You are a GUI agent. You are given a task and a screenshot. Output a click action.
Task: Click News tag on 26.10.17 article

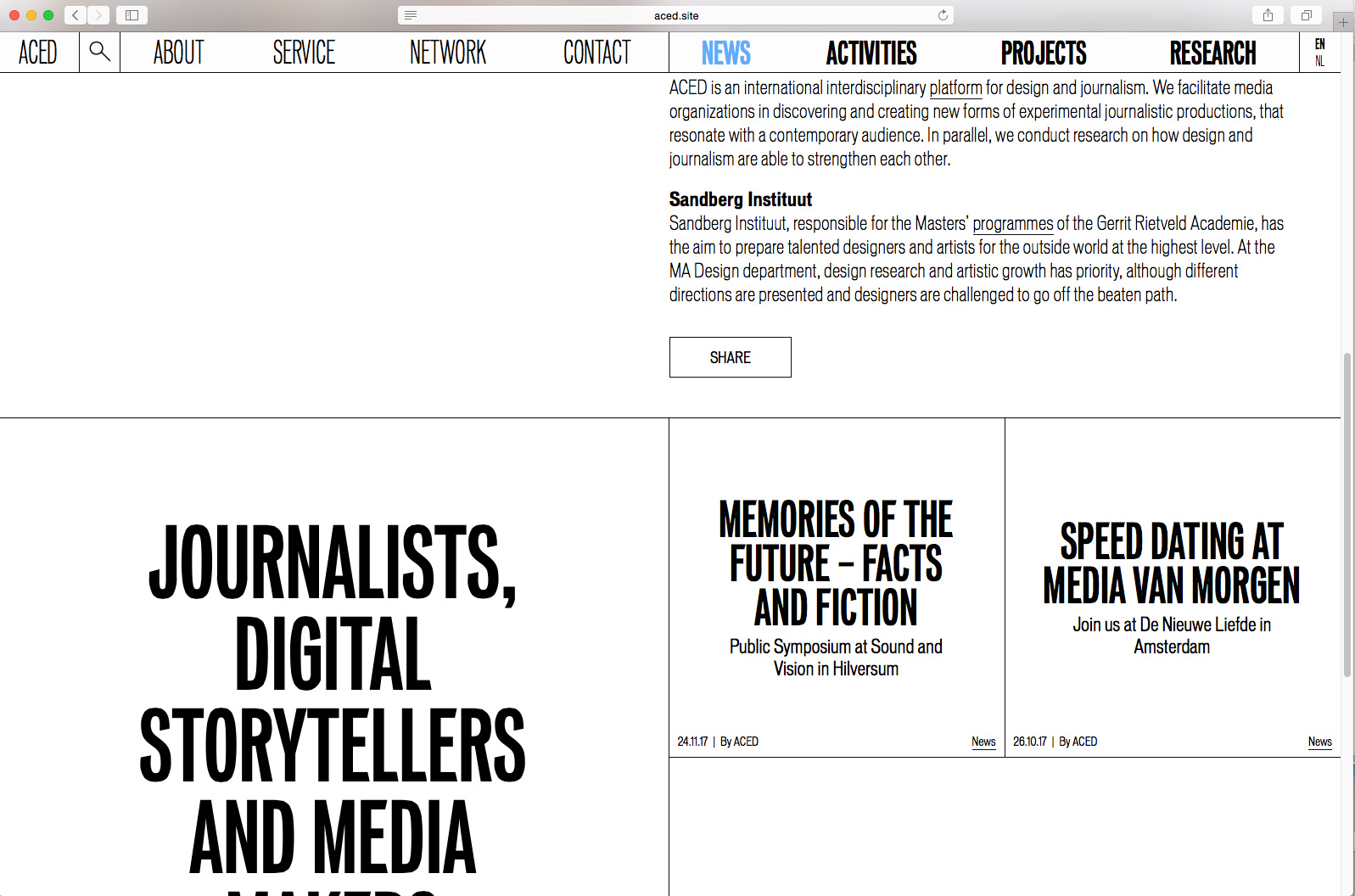pyautogui.click(x=1319, y=742)
